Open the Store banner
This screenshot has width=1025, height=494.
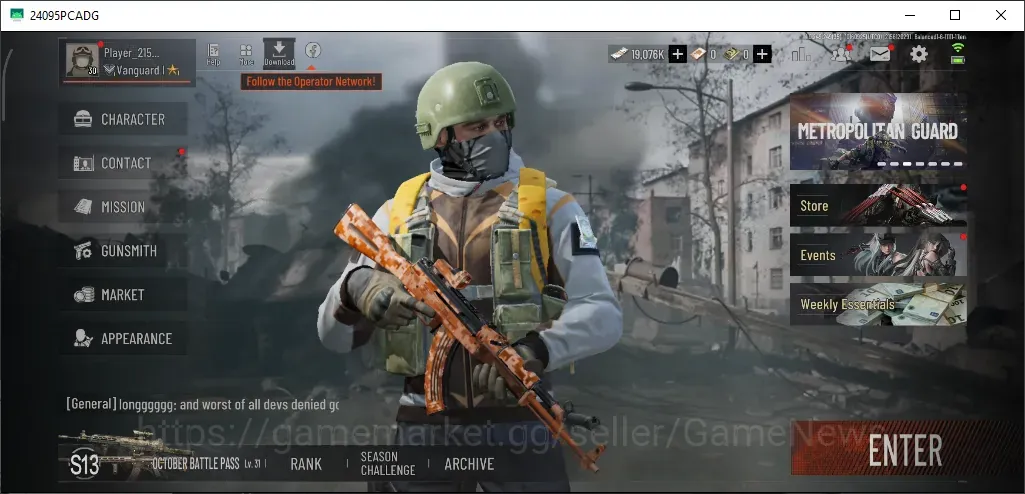coord(878,205)
